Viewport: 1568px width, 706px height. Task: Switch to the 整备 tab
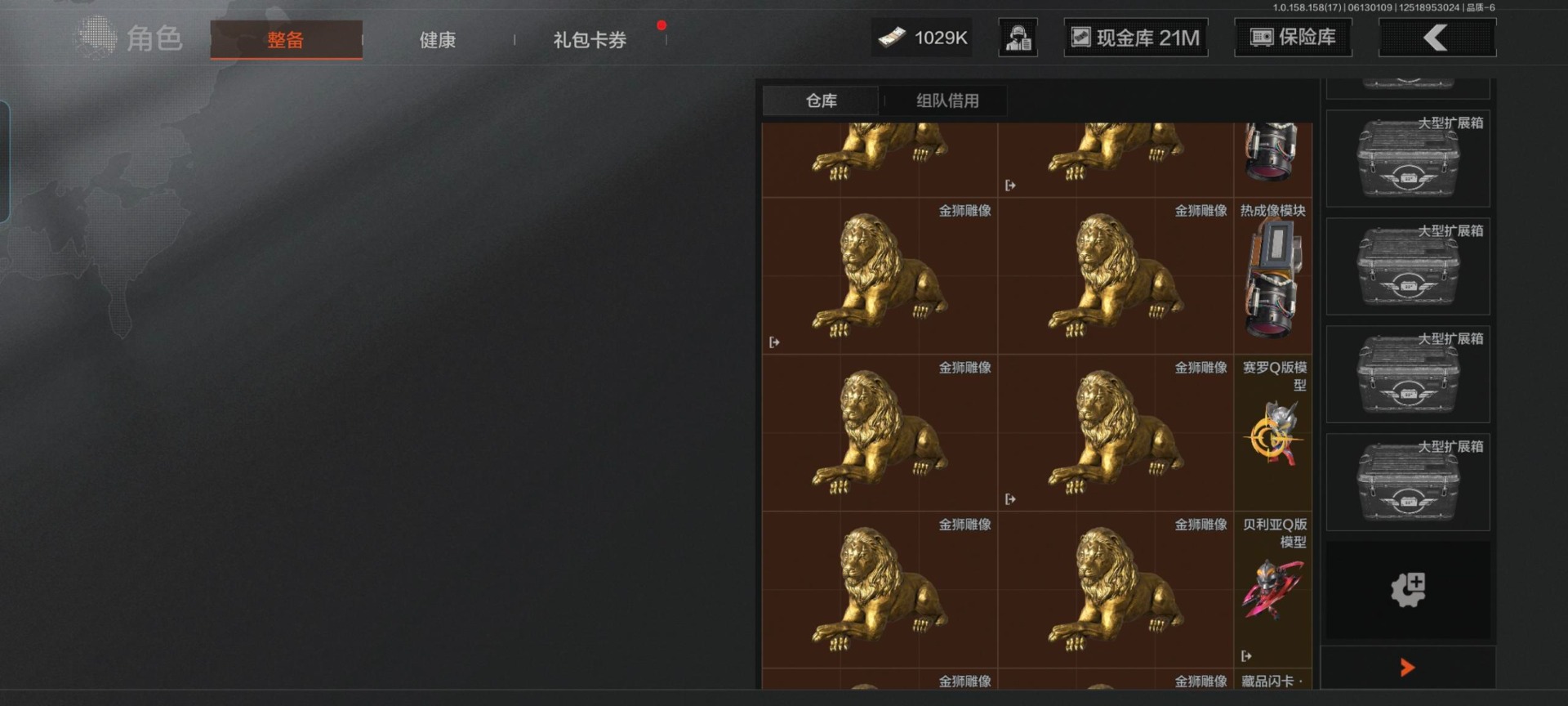286,39
